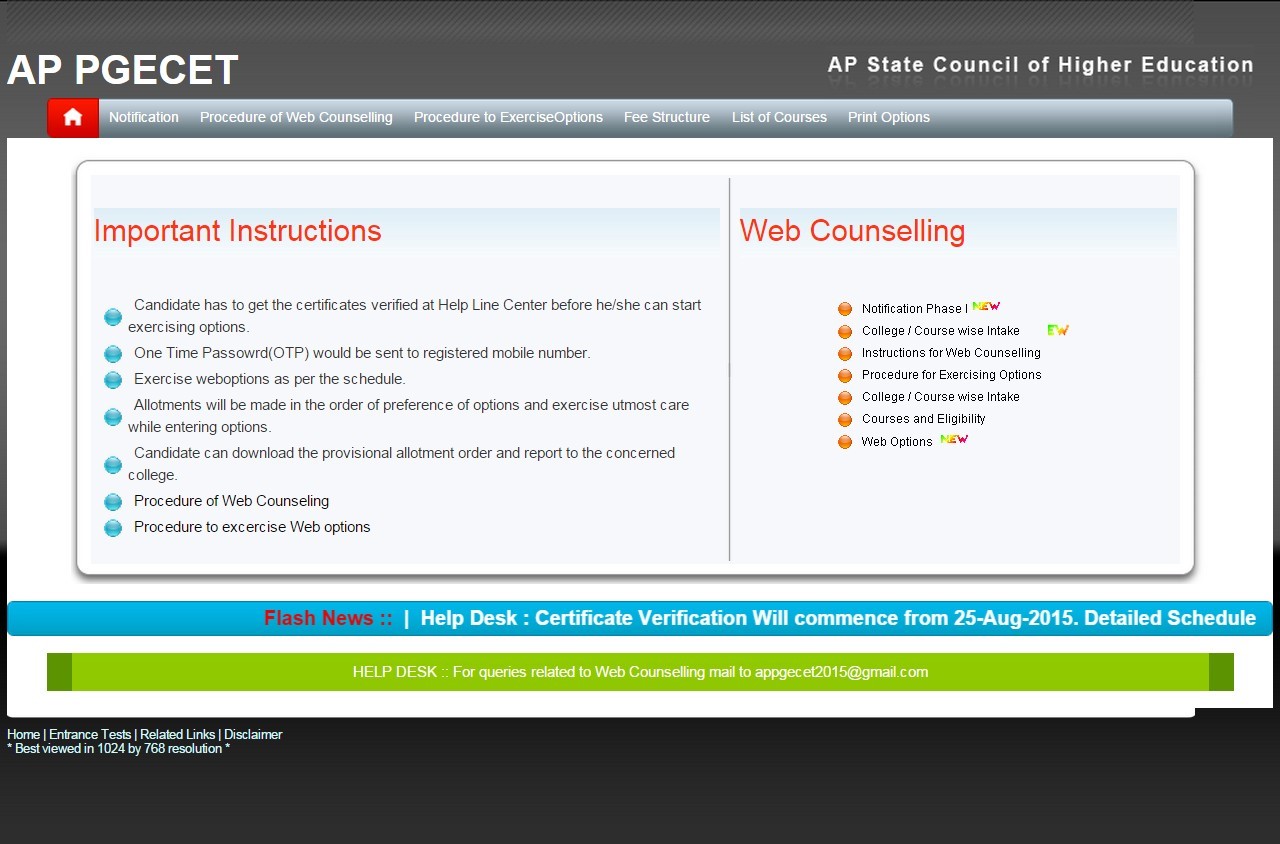Image resolution: width=1280 pixels, height=844 pixels.
Task: Select Fee Structure in the navigation bar
Action: [667, 118]
